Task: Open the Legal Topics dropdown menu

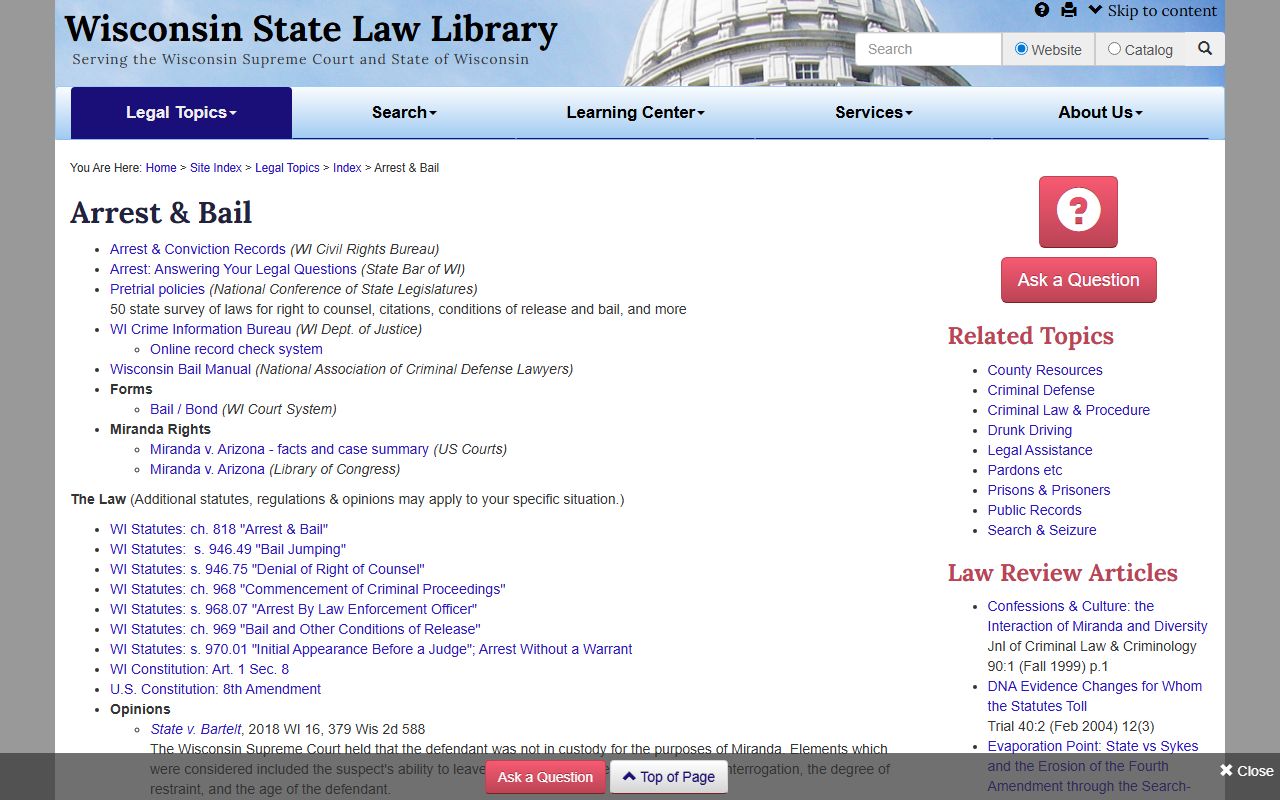Action: [181, 112]
